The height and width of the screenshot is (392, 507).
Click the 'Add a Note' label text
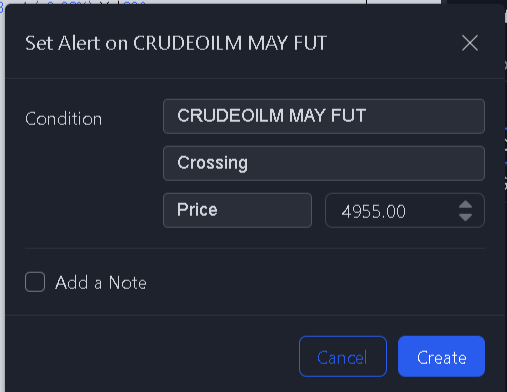101,283
